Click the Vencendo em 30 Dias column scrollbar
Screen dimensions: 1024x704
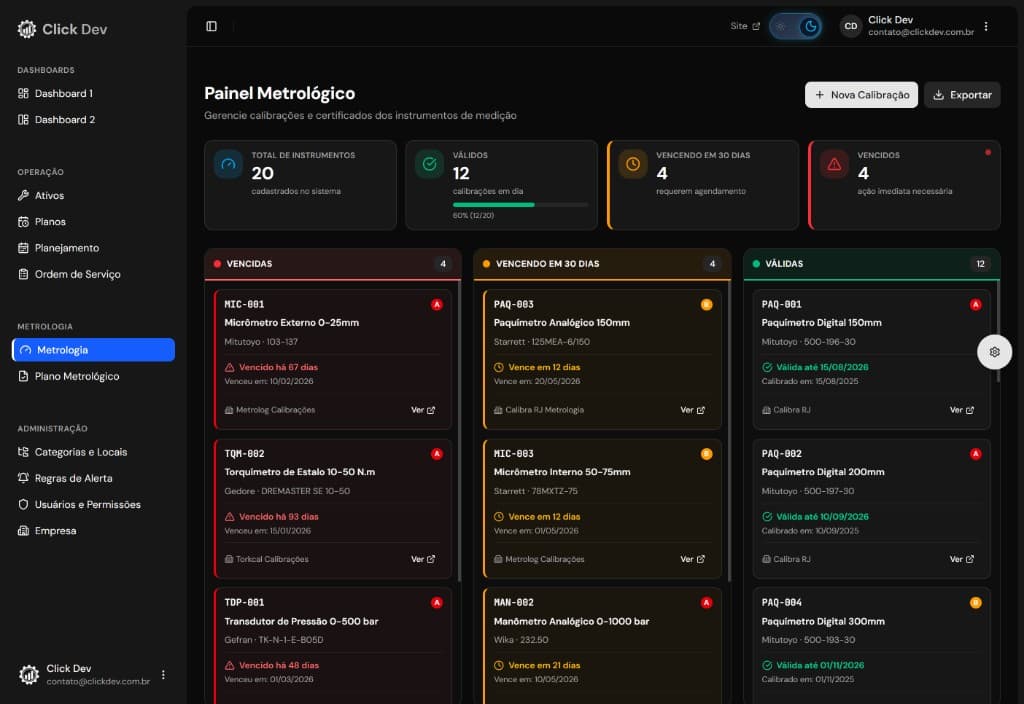tap(729, 431)
